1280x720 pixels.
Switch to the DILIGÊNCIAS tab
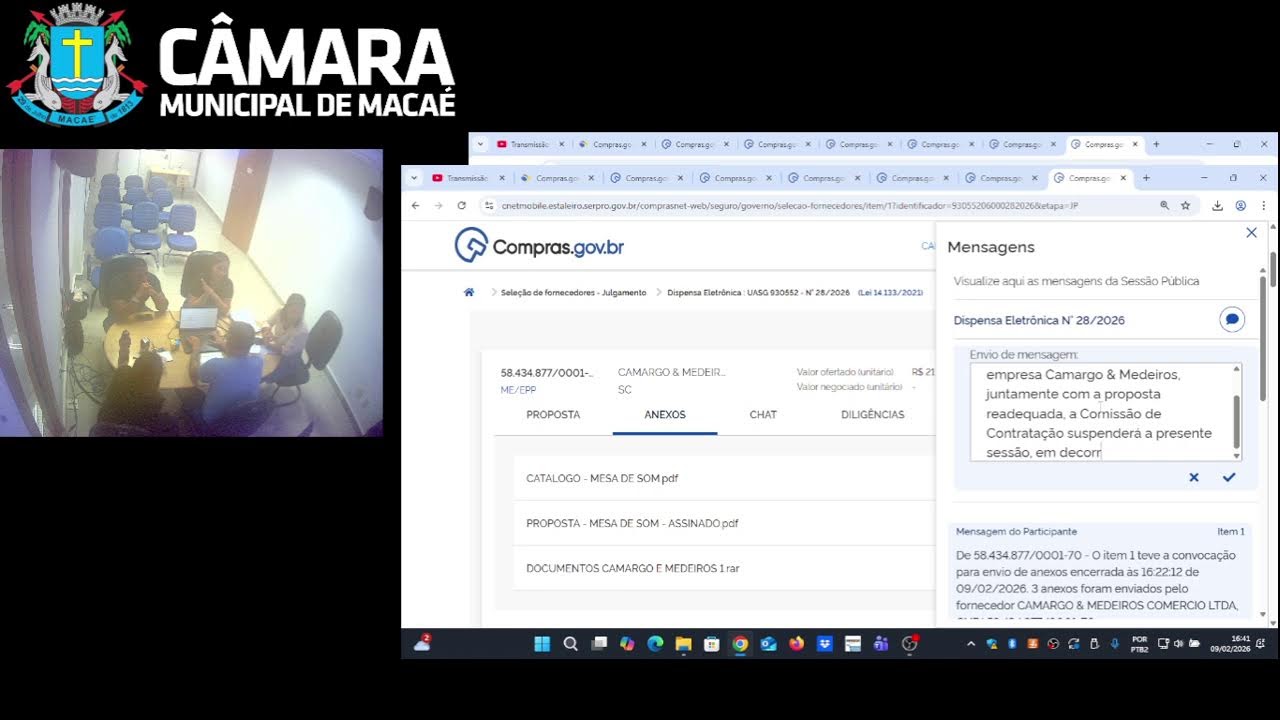(x=873, y=415)
